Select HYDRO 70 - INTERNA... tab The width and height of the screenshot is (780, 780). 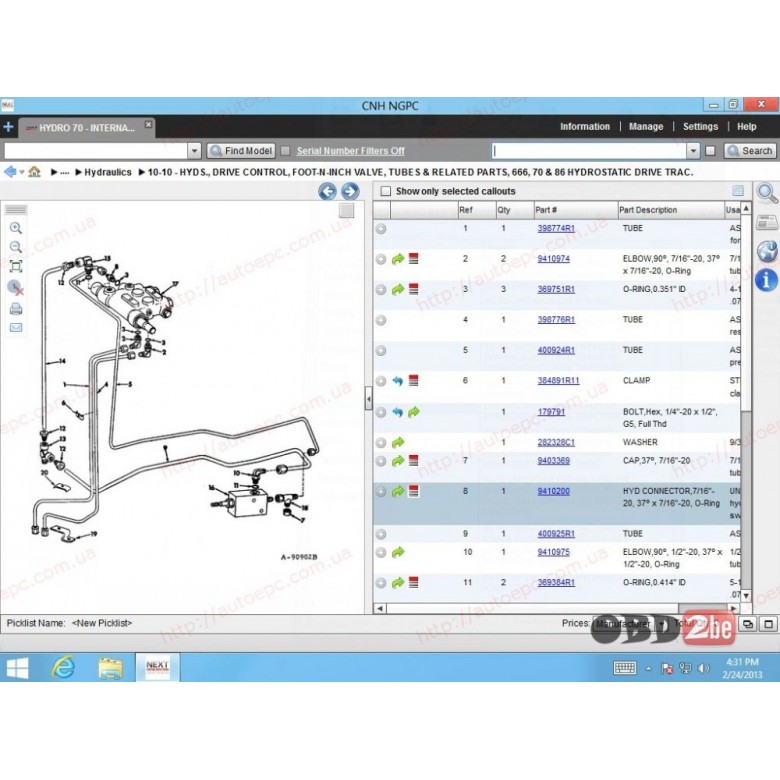point(86,128)
